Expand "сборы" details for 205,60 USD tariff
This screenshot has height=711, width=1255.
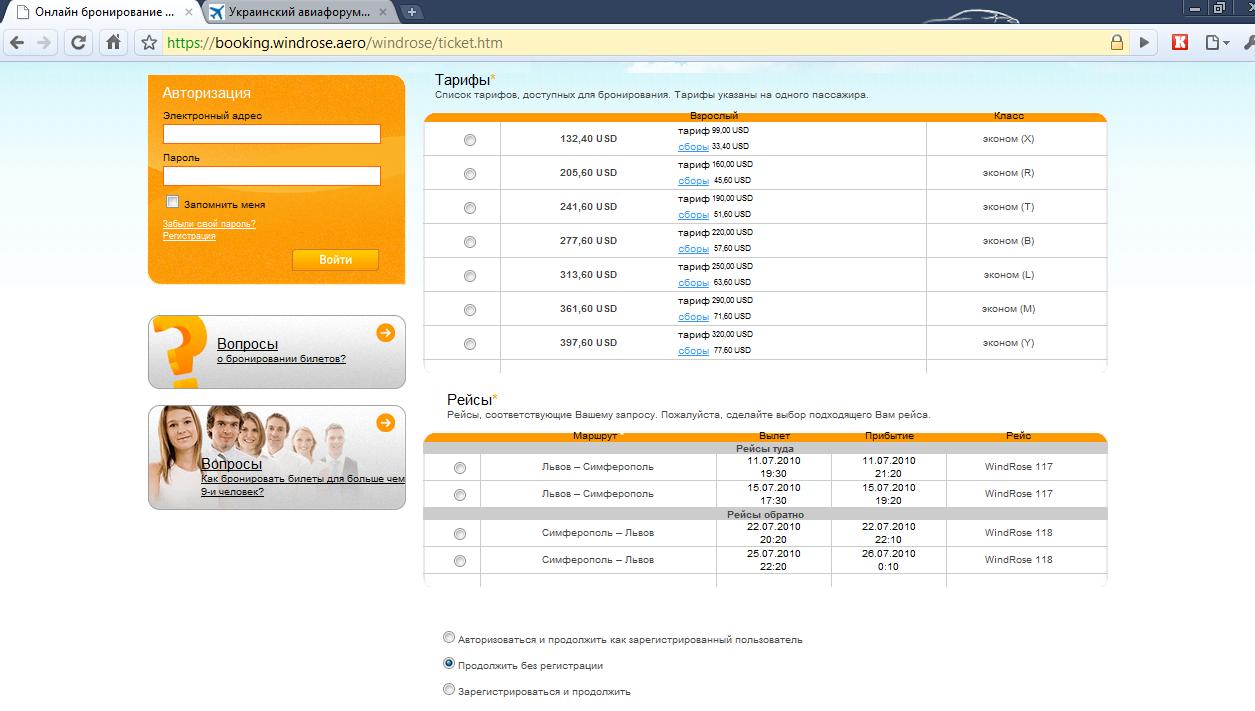(693, 181)
